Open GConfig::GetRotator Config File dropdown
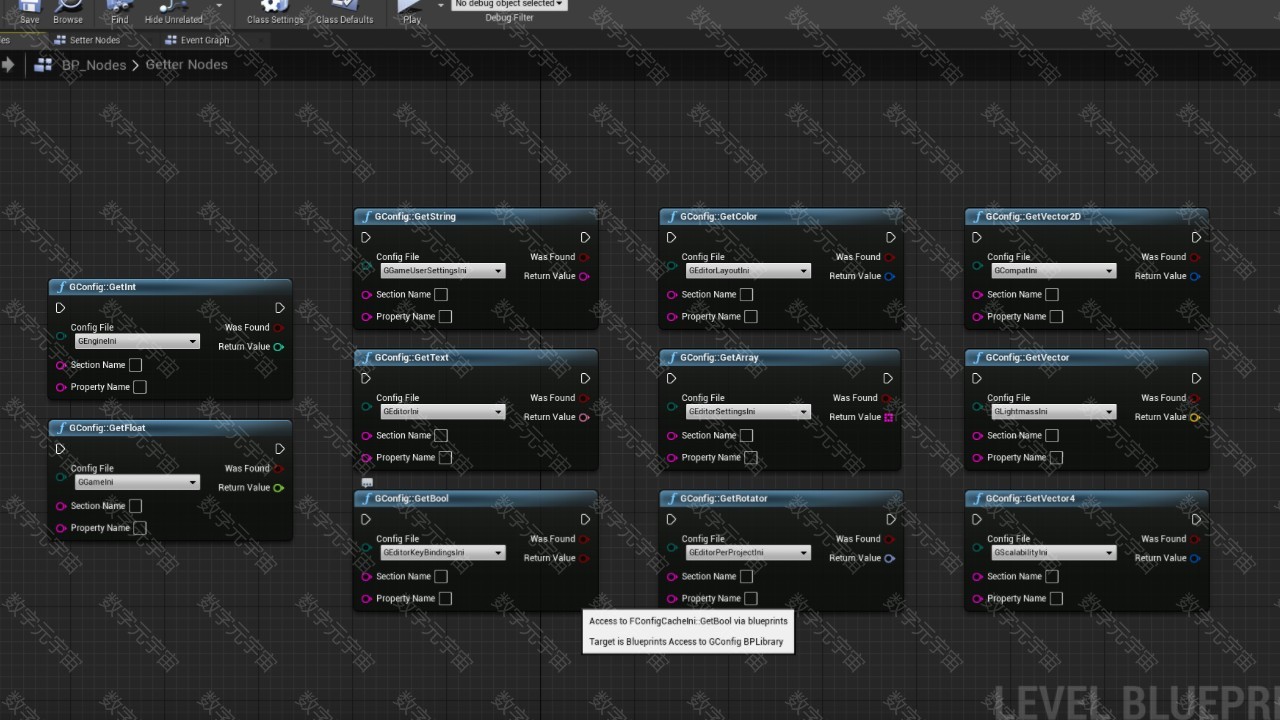The width and height of the screenshot is (1280, 720). point(748,553)
